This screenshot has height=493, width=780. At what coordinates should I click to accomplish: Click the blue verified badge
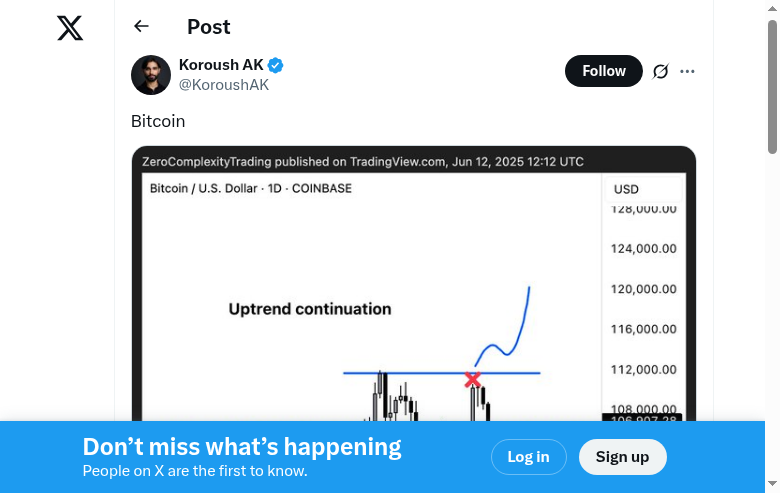(x=275, y=65)
